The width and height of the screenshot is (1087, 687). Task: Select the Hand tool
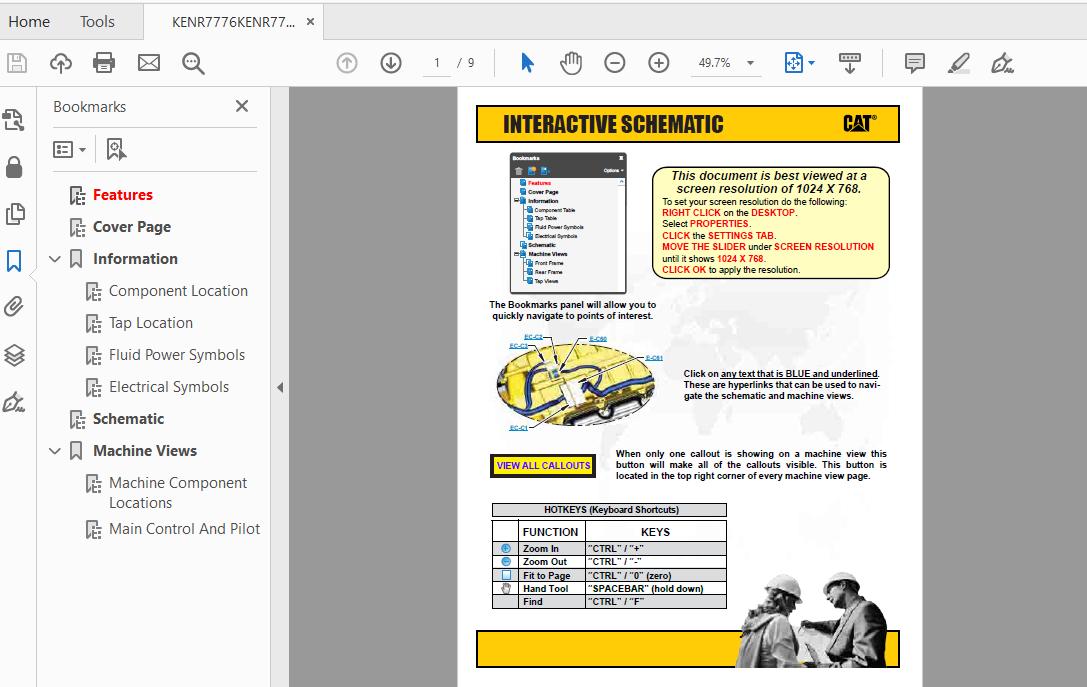point(570,62)
